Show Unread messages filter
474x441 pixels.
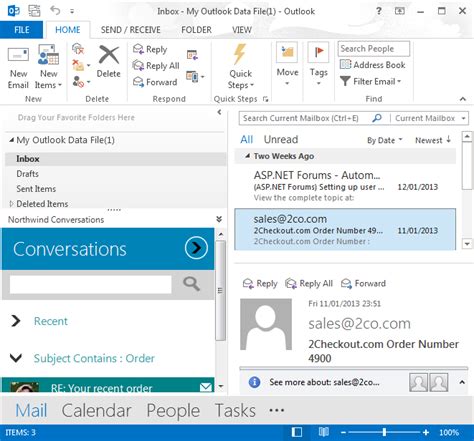[x=281, y=139]
